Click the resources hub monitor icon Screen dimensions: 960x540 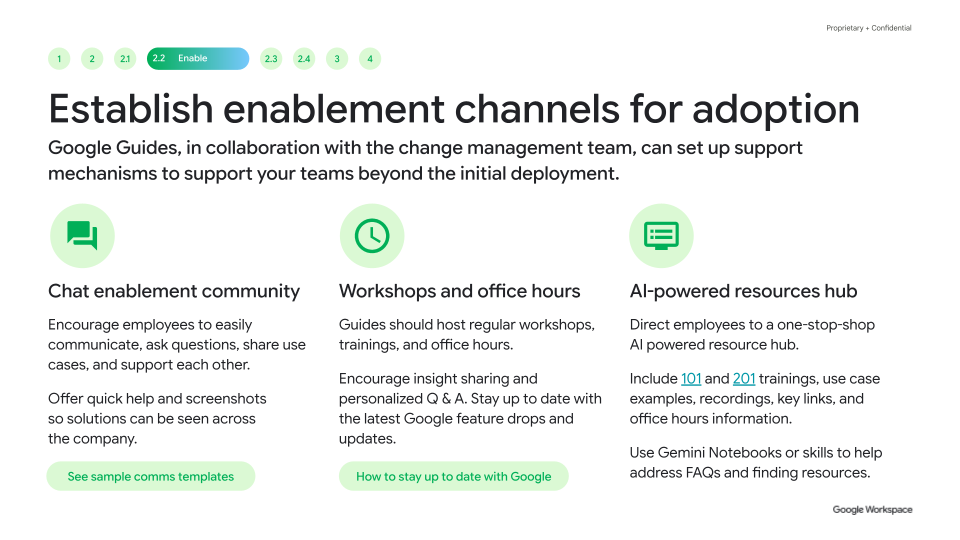[x=661, y=236]
